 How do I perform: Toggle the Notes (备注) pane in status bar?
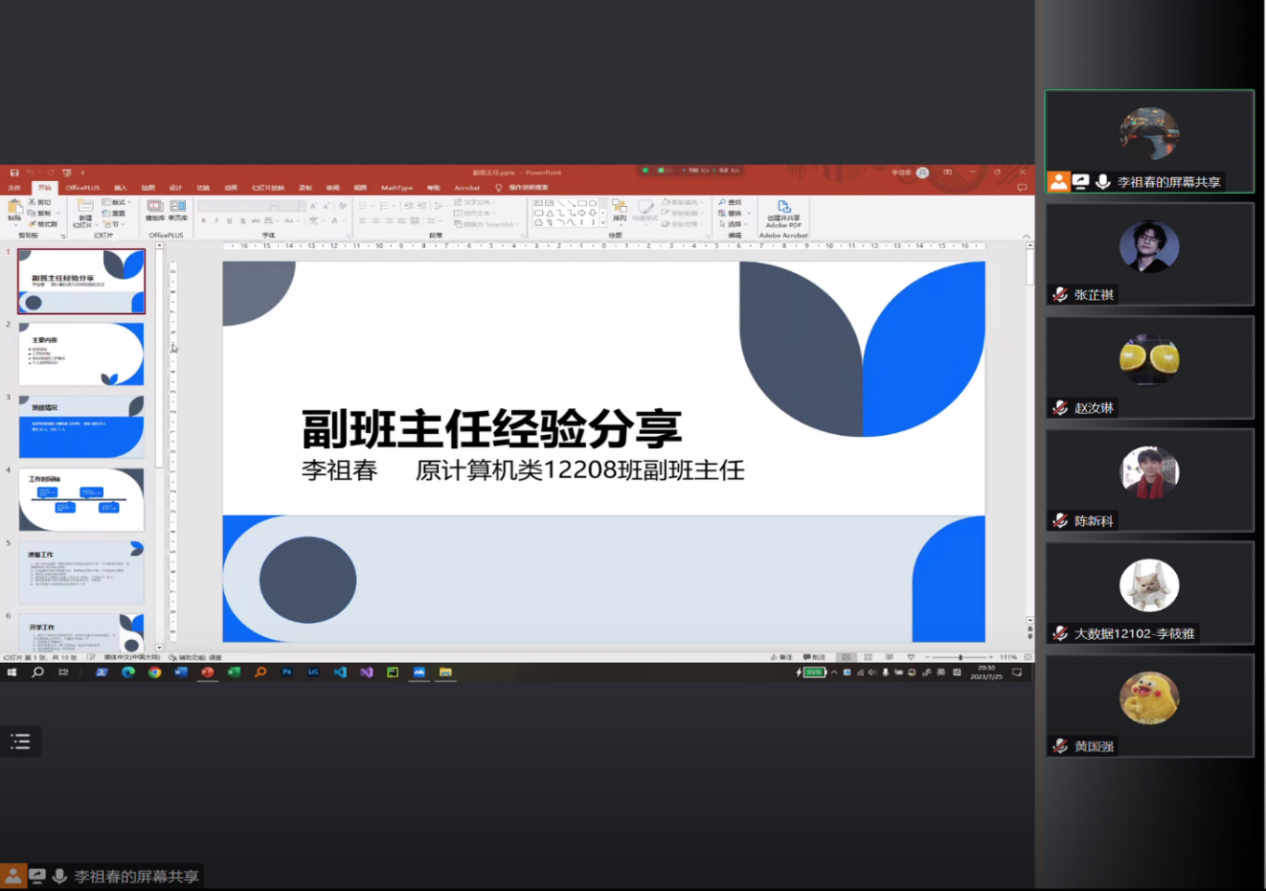[x=784, y=657]
